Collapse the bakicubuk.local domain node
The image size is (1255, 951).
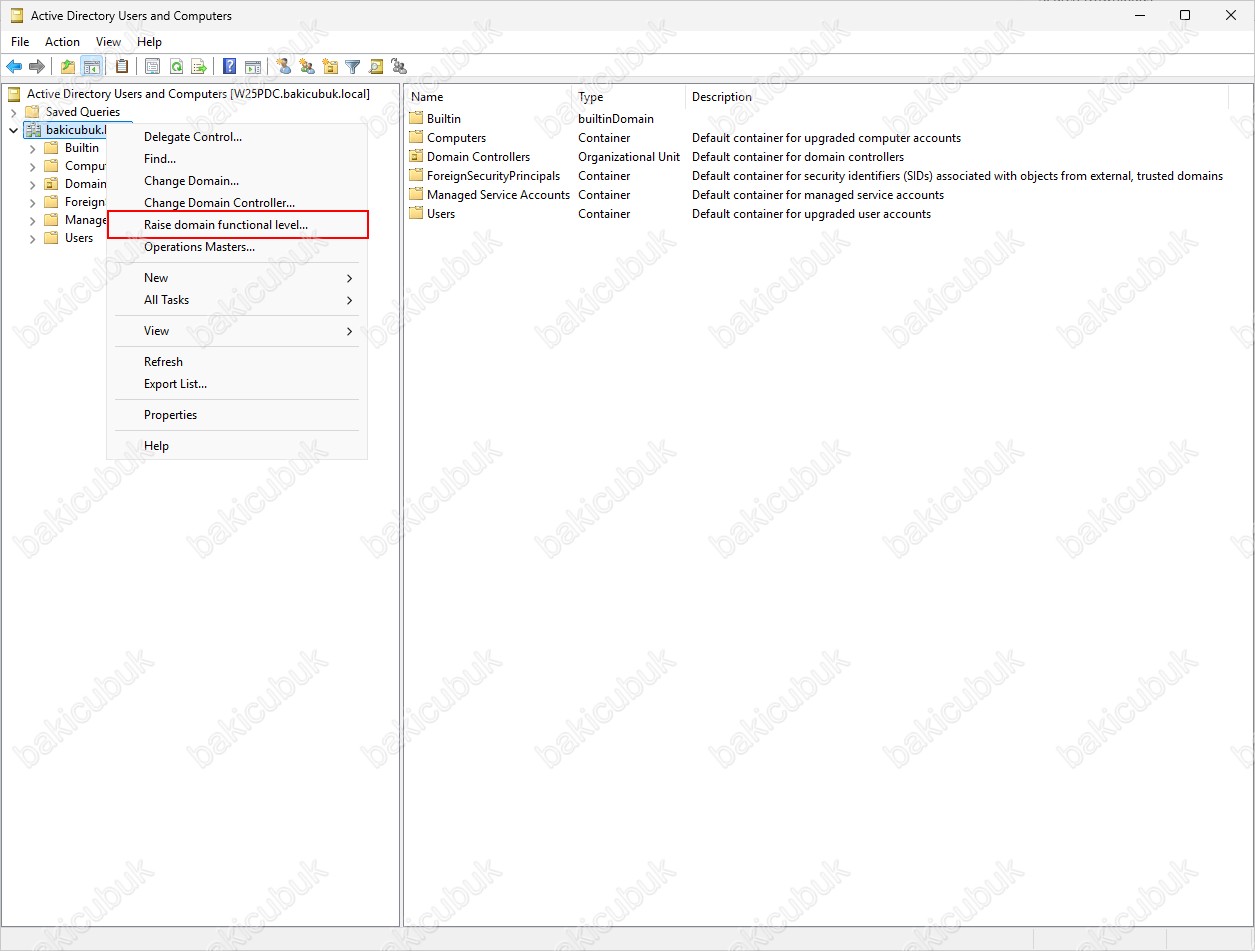pyautogui.click(x=13, y=130)
